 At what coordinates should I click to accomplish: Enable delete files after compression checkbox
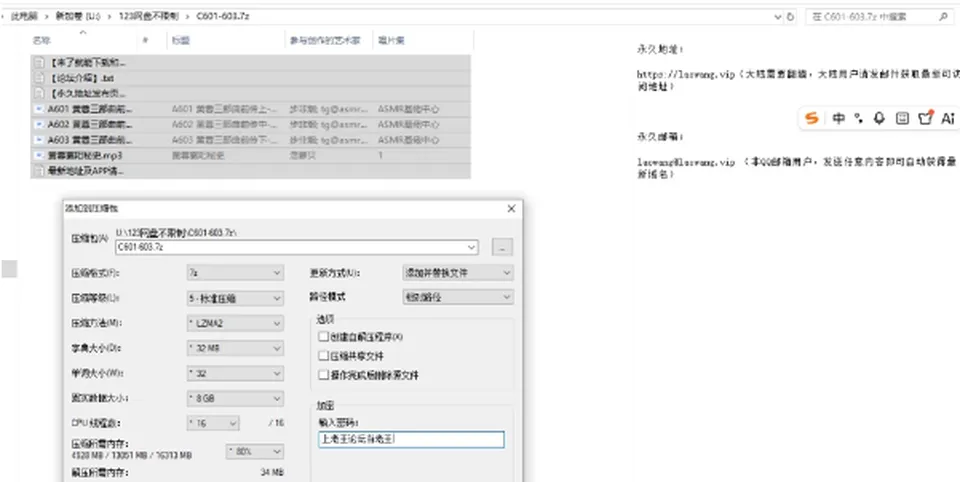click(323, 375)
